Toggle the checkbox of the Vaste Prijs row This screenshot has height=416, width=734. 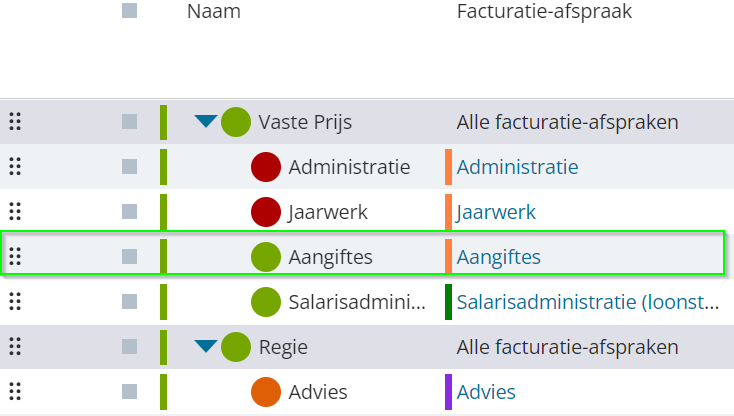click(130, 122)
